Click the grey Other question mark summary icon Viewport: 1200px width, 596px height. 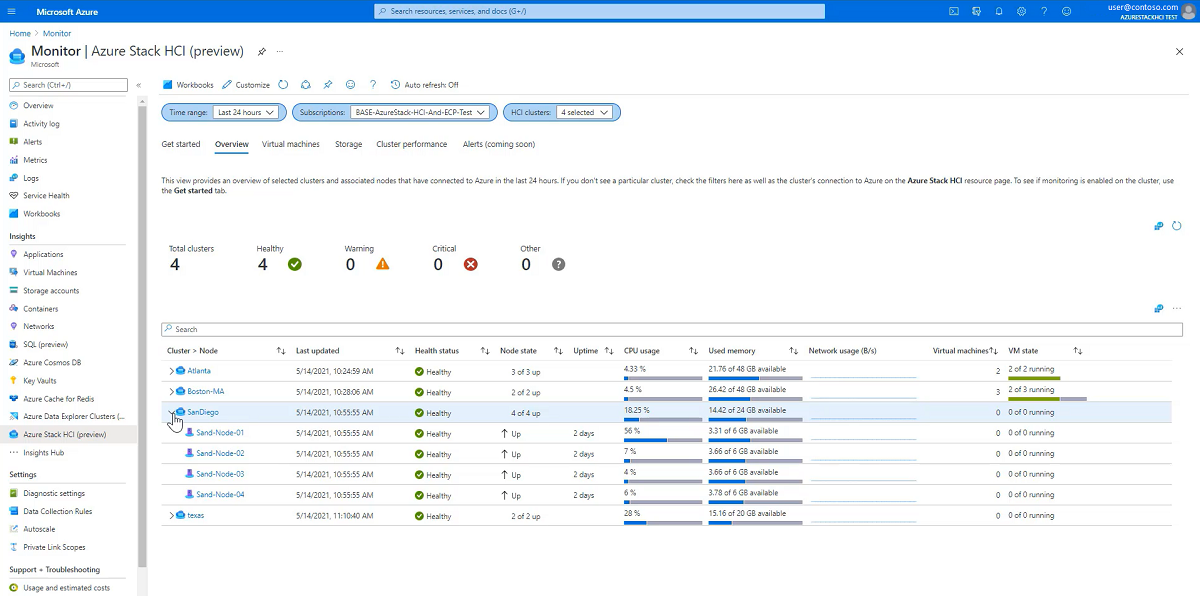(558, 264)
